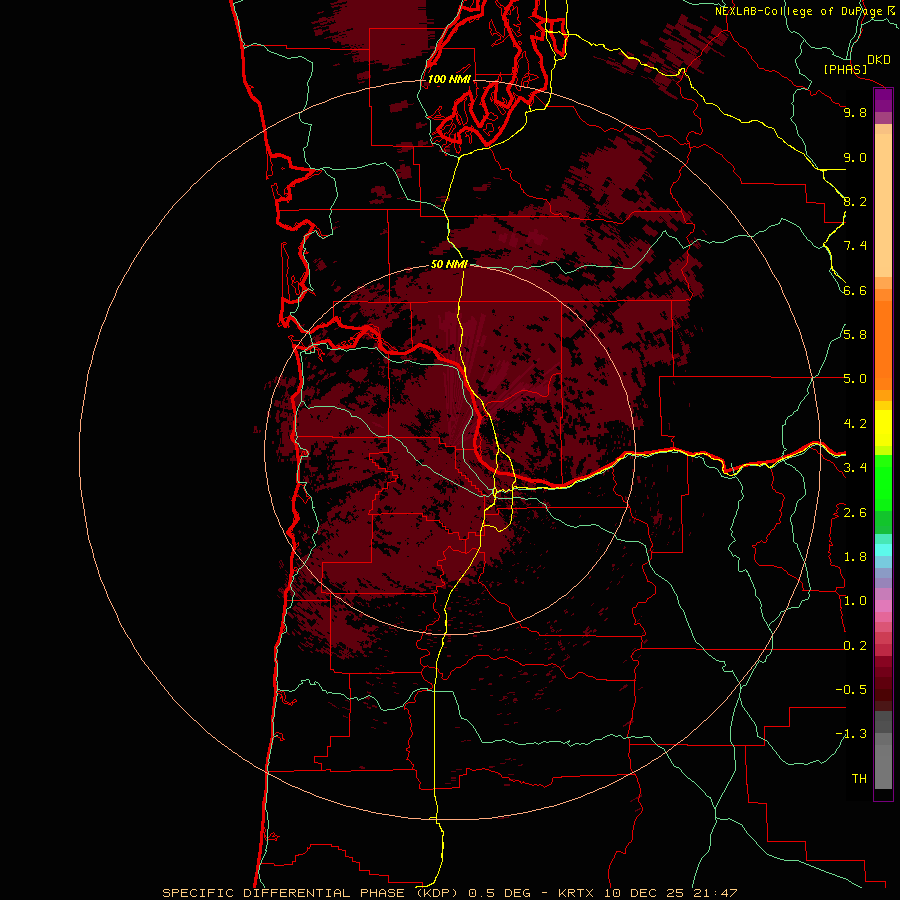Click the NEXLAB-College of DuPage credit text

pyautogui.click(x=798, y=11)
